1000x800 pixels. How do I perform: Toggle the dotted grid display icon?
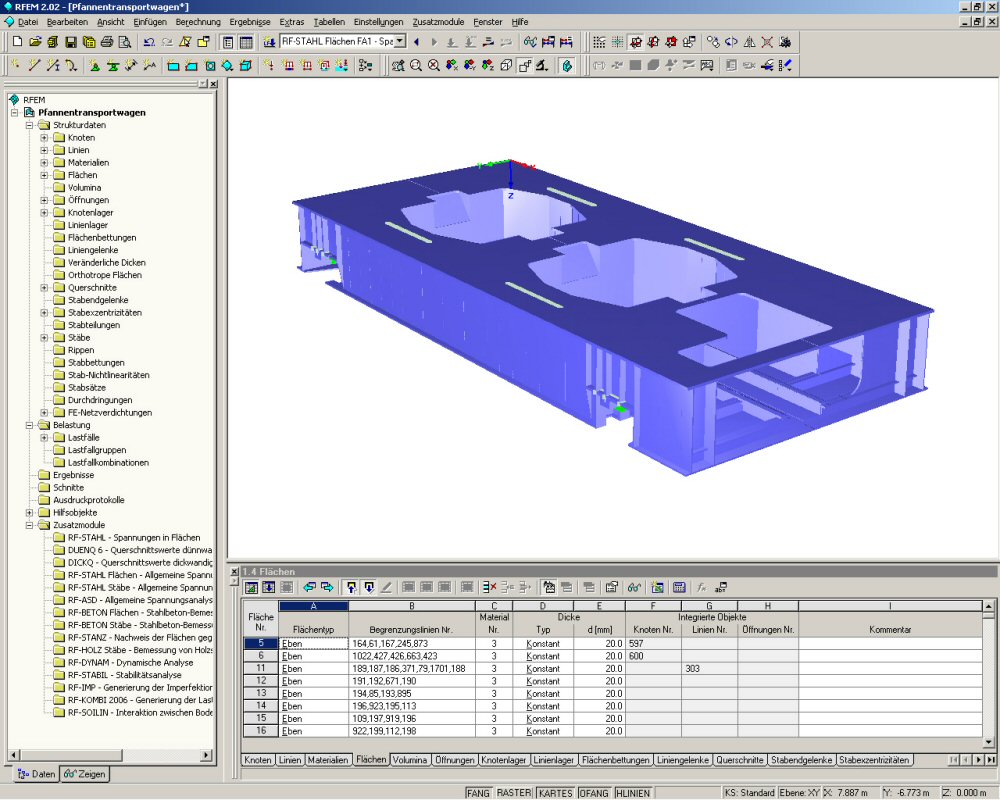point(599,42)
